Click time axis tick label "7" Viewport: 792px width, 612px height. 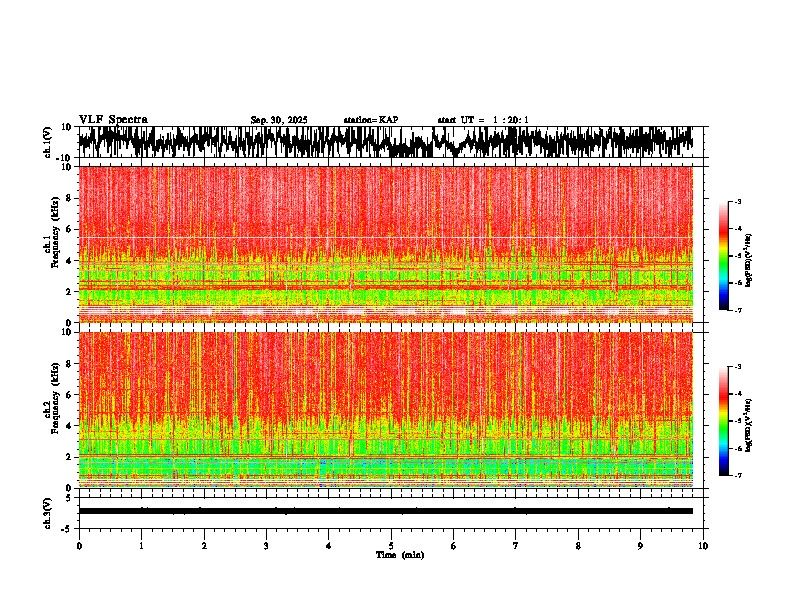click(x=516, y=546)
